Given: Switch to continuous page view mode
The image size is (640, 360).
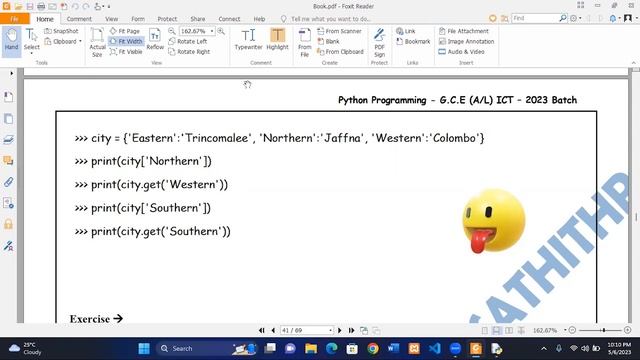Looking at the screenshot, I should tap(496, 330).
